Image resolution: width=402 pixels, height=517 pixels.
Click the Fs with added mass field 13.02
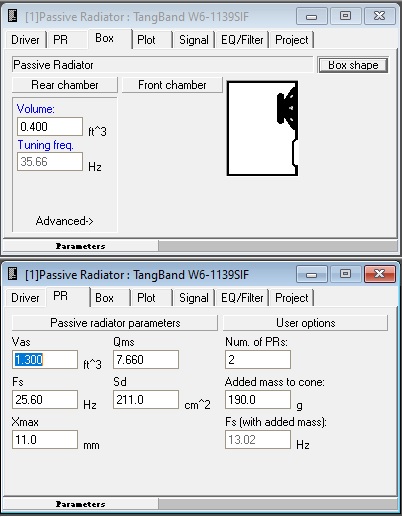tap(258, 440)
